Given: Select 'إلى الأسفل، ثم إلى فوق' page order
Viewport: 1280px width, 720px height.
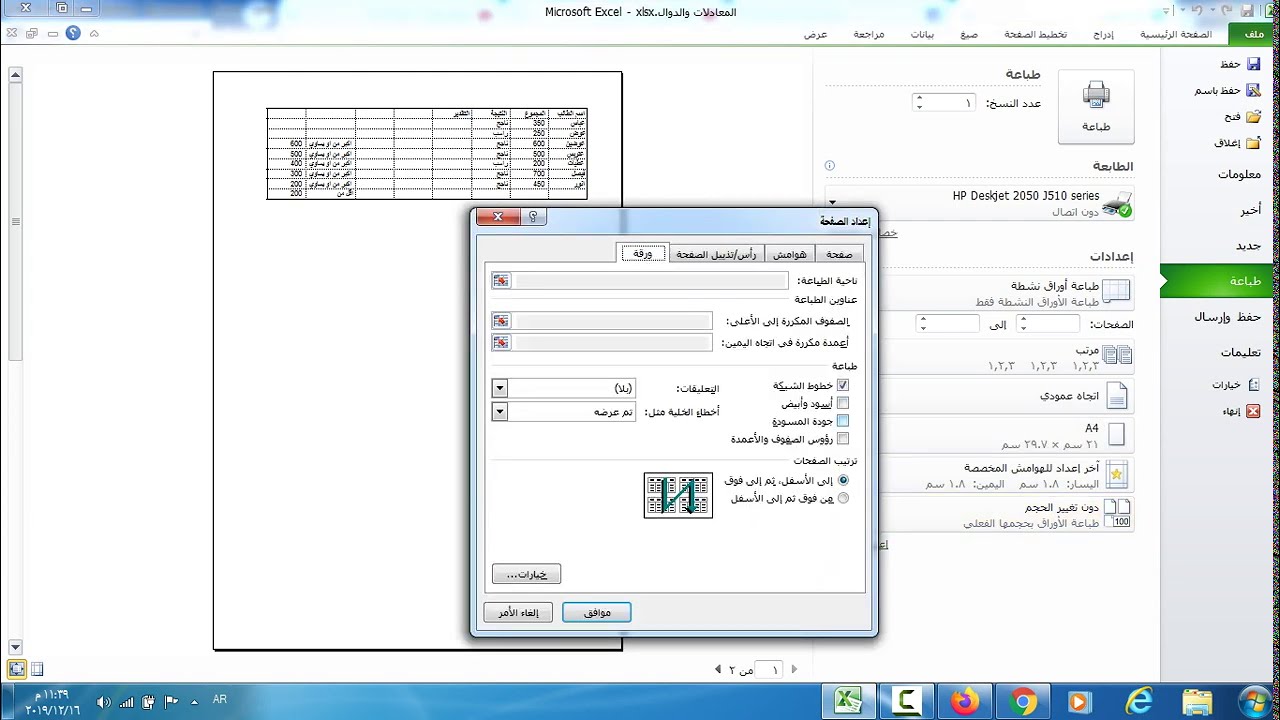Looking at the screenshot, I should (x=843, y=480).
